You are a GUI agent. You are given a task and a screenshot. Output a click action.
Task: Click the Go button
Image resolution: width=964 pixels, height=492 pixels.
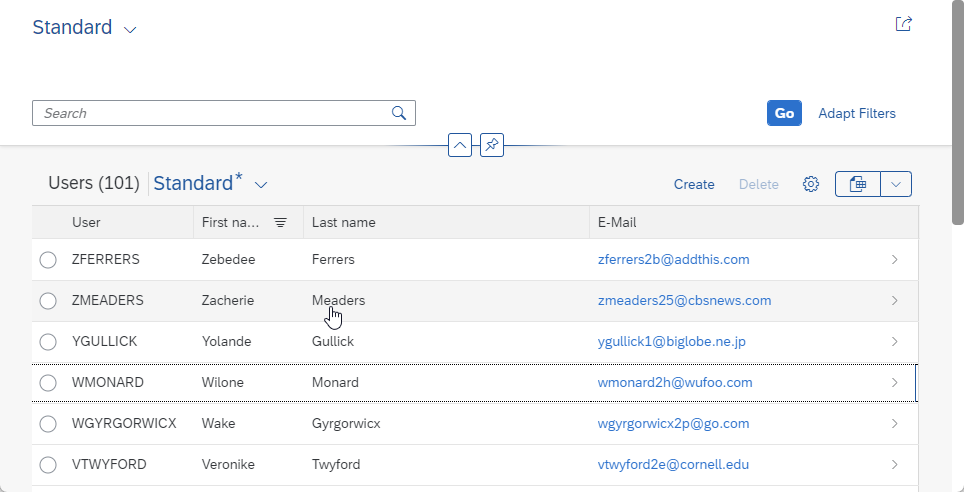point(784,113)
